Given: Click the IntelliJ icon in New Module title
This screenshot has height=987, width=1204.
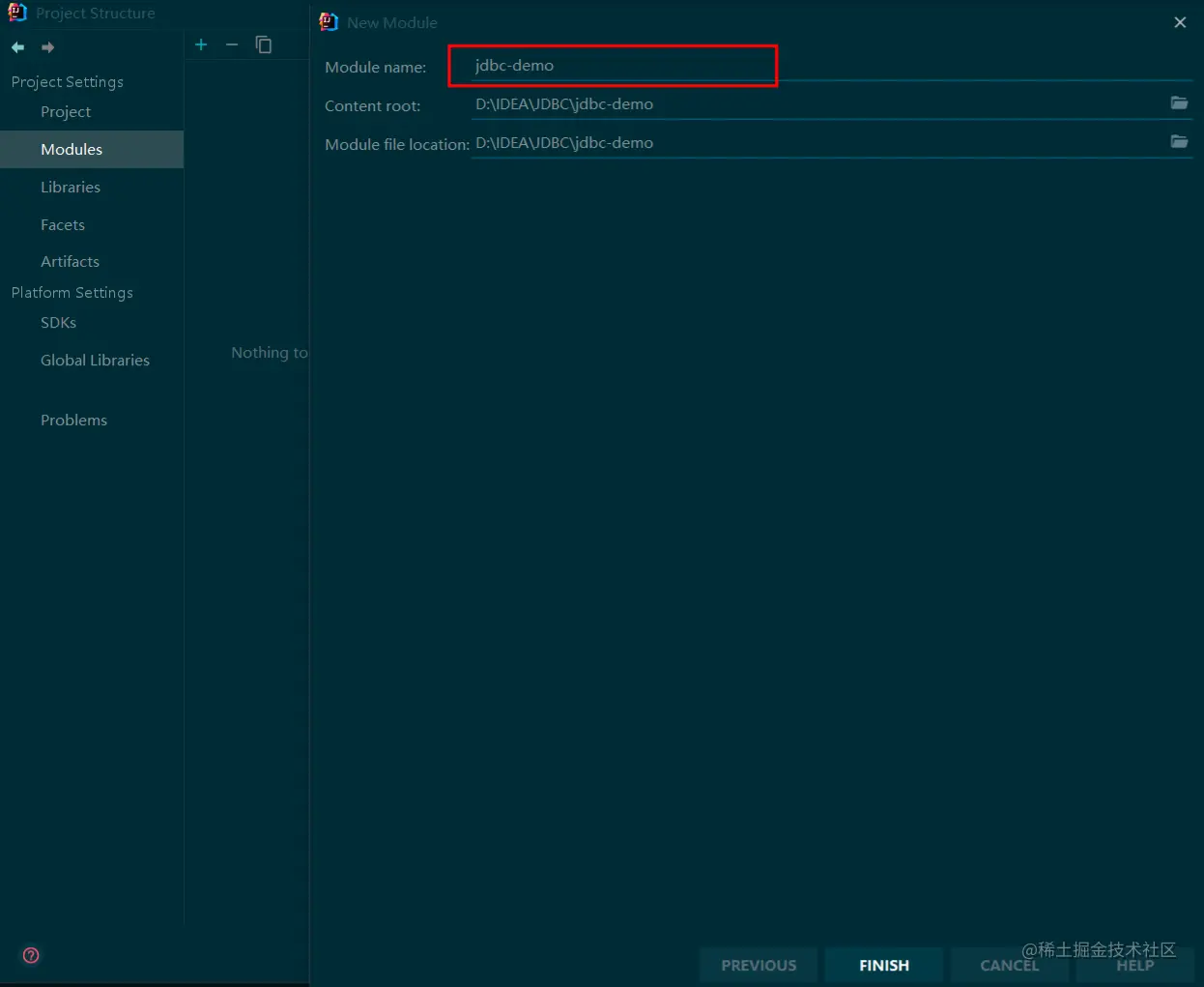Looking at the screenshot, I should coord(329,21).
